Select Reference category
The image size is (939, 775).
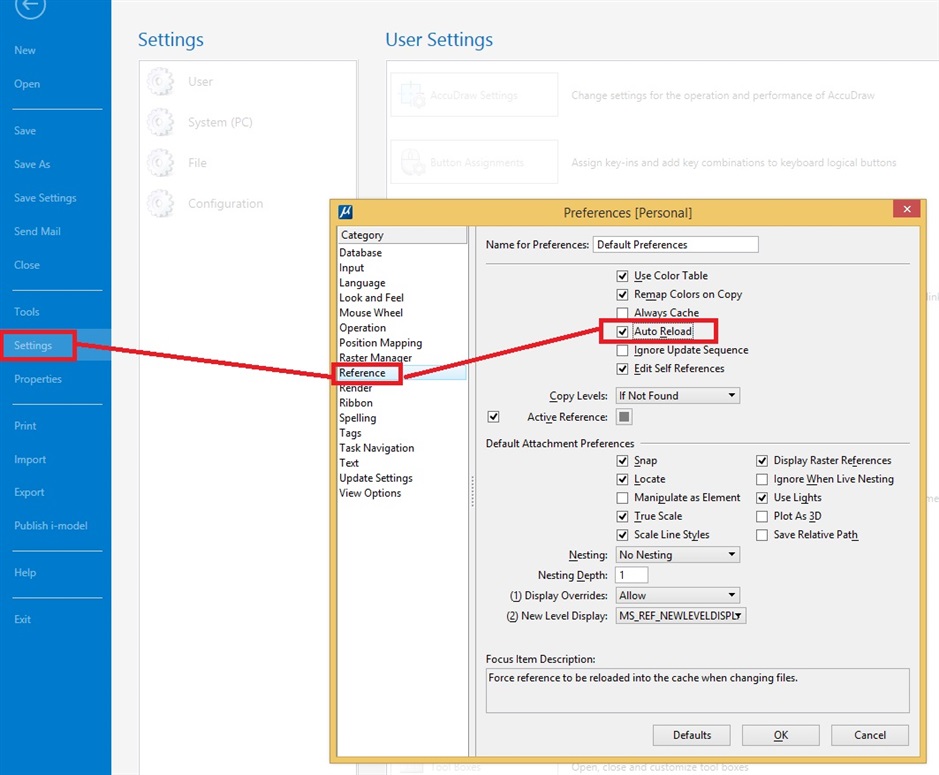[x=362, y=373]
